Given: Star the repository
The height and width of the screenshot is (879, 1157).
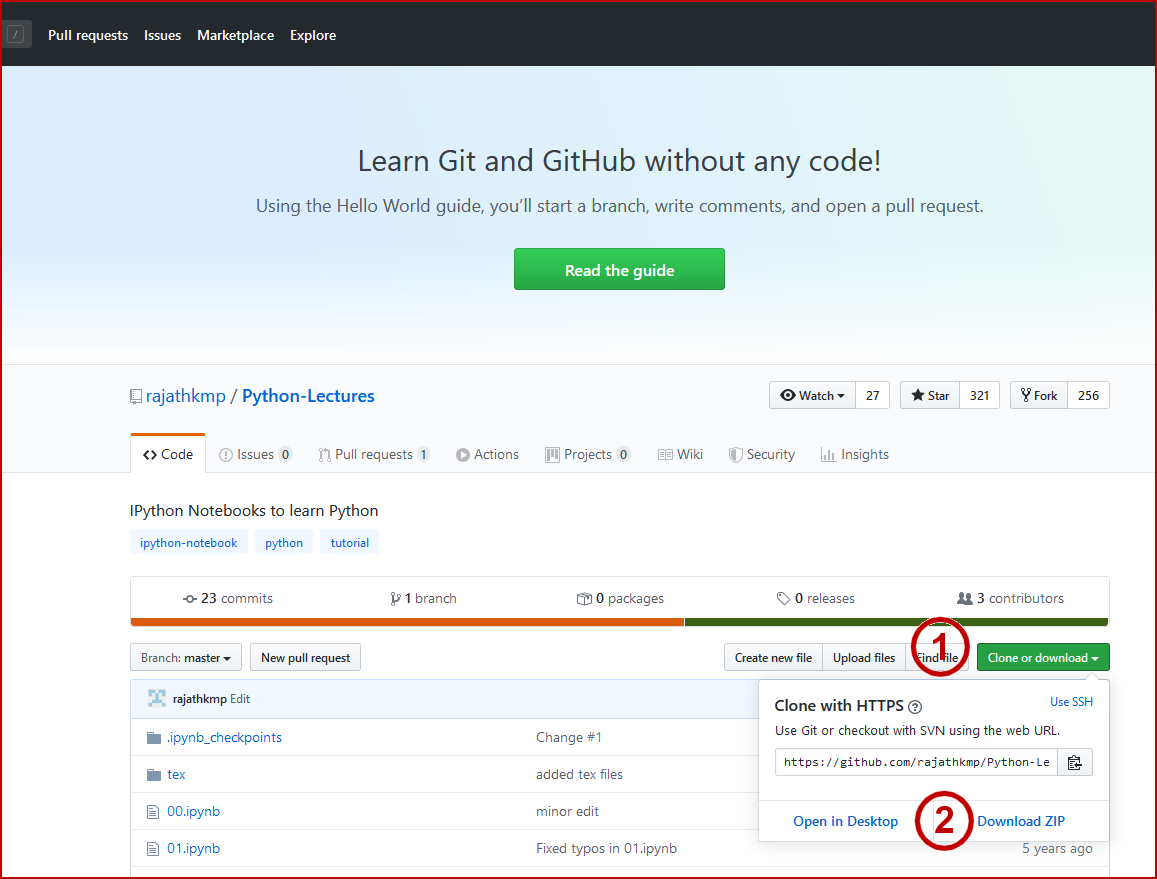Looking at the screenshot, I should click(930, 396).
